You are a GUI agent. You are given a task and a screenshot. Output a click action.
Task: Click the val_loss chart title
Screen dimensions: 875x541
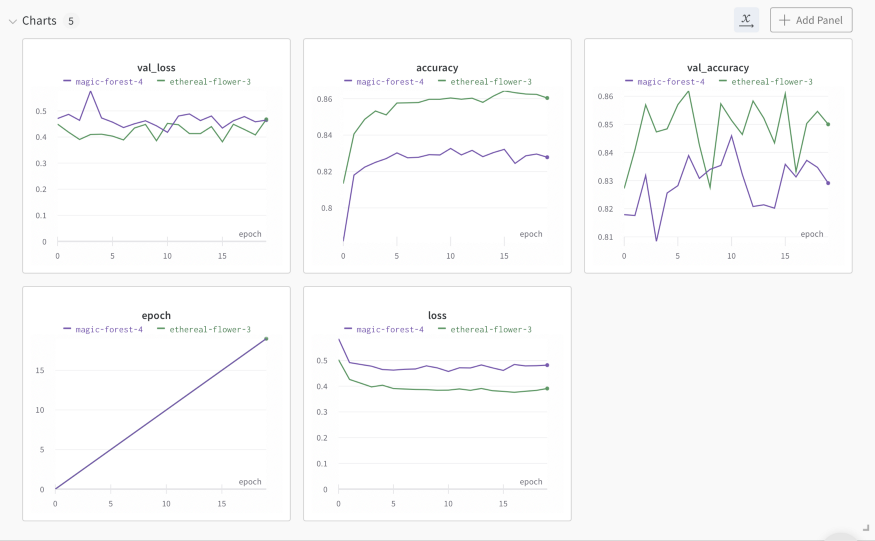click(x=156, y=68)
